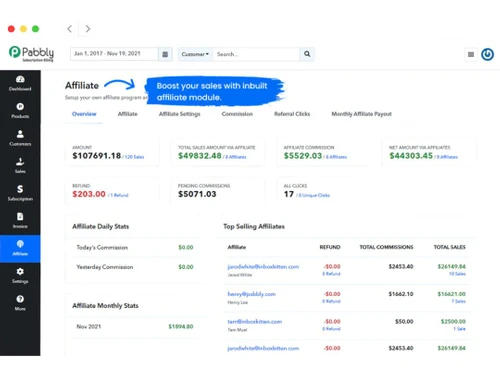
Task: Click the 120 Sales link
Action: point(134,157)
